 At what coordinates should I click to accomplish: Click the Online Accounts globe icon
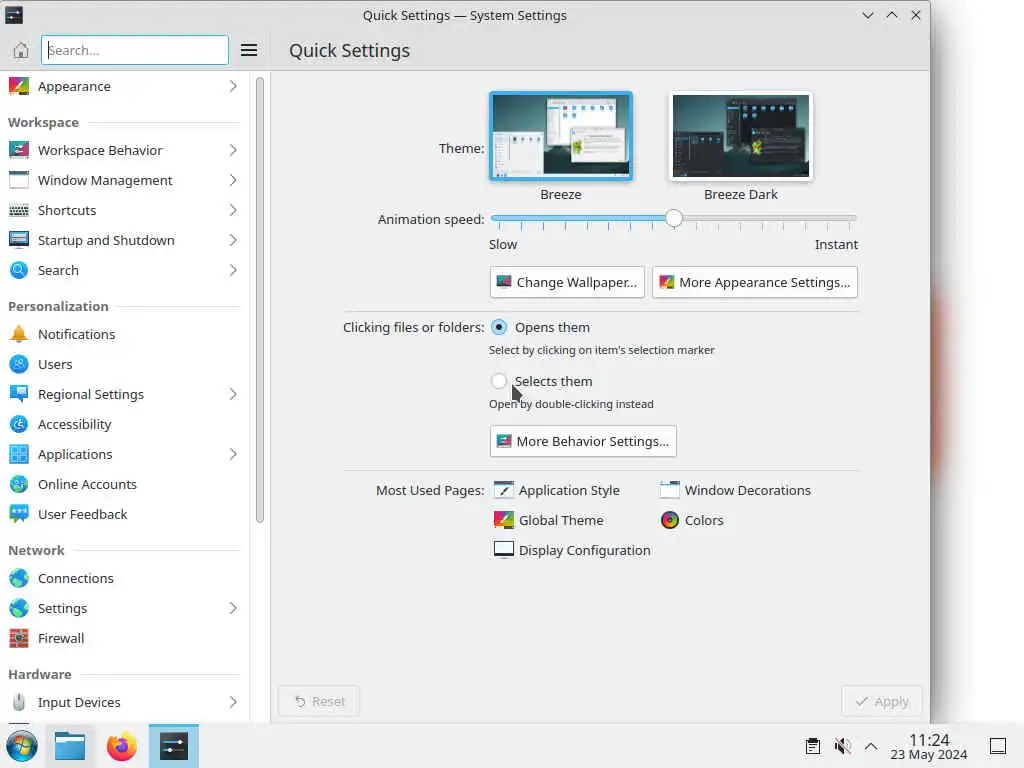click(x=19, y=485)
